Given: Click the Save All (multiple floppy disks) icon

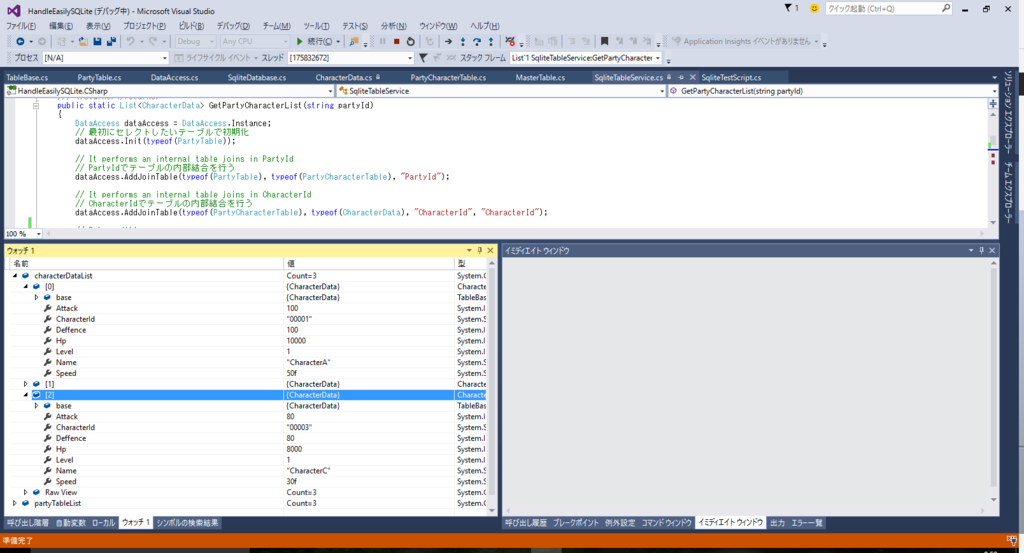Looking at the screenshot, I should (111, 41).
